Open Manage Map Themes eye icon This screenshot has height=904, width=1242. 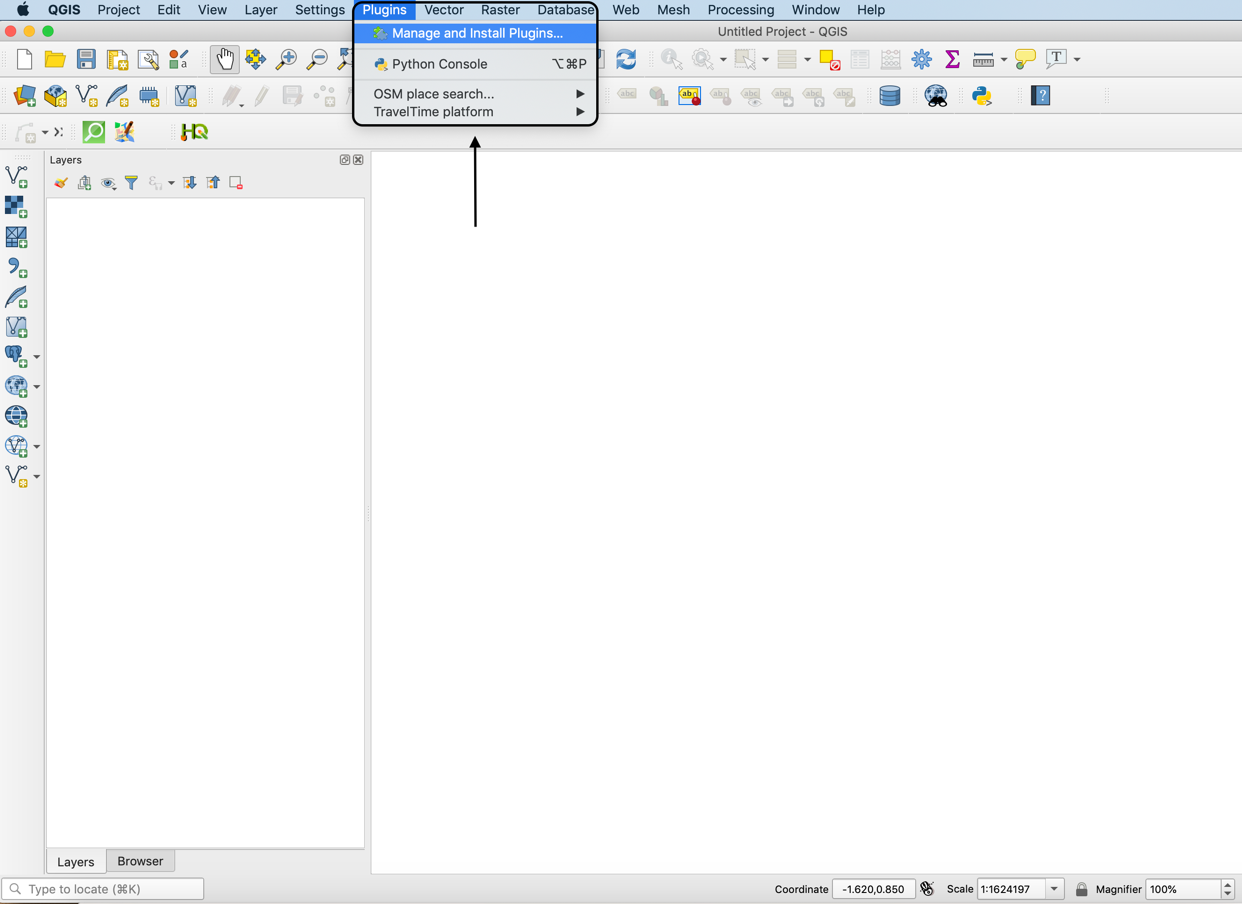(108, 183)
